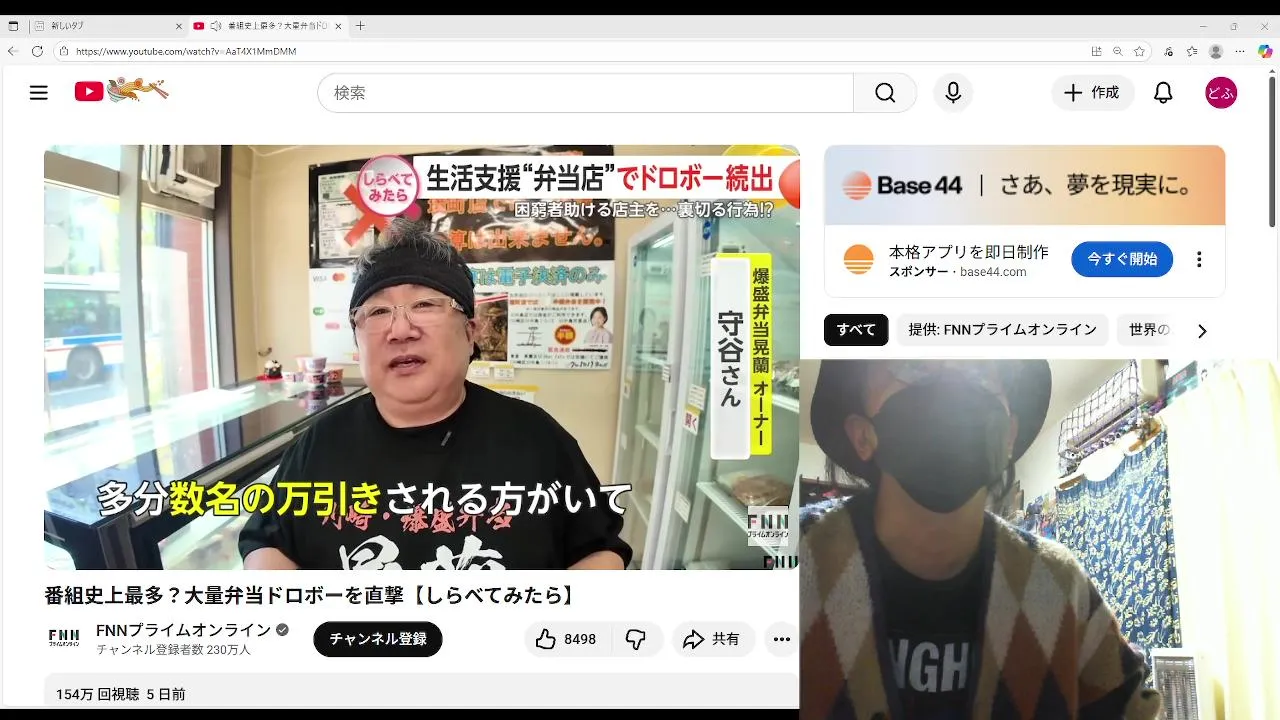Close the YouTube video tab
The height and width of the screenshot is (720, 1280).
click(x=338, y=26)
